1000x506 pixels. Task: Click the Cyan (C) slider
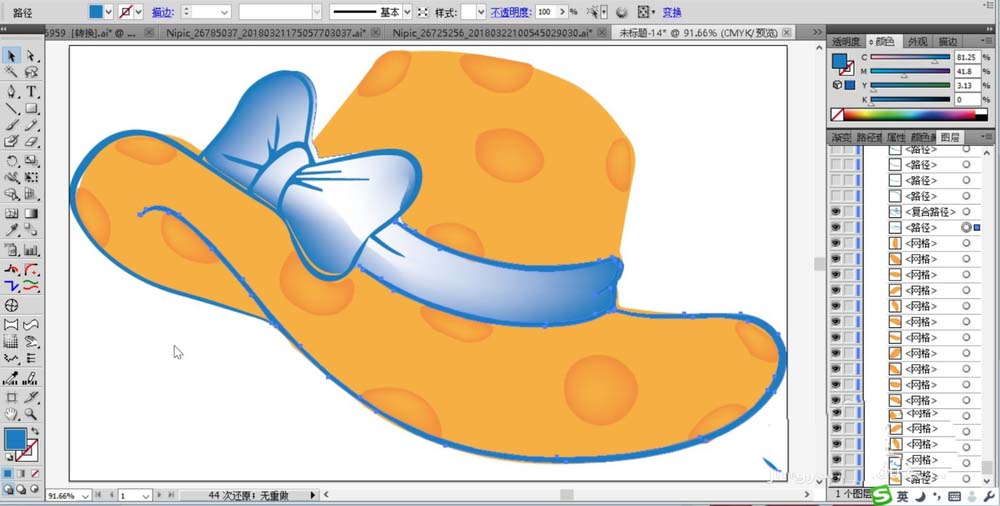(910, 58)
